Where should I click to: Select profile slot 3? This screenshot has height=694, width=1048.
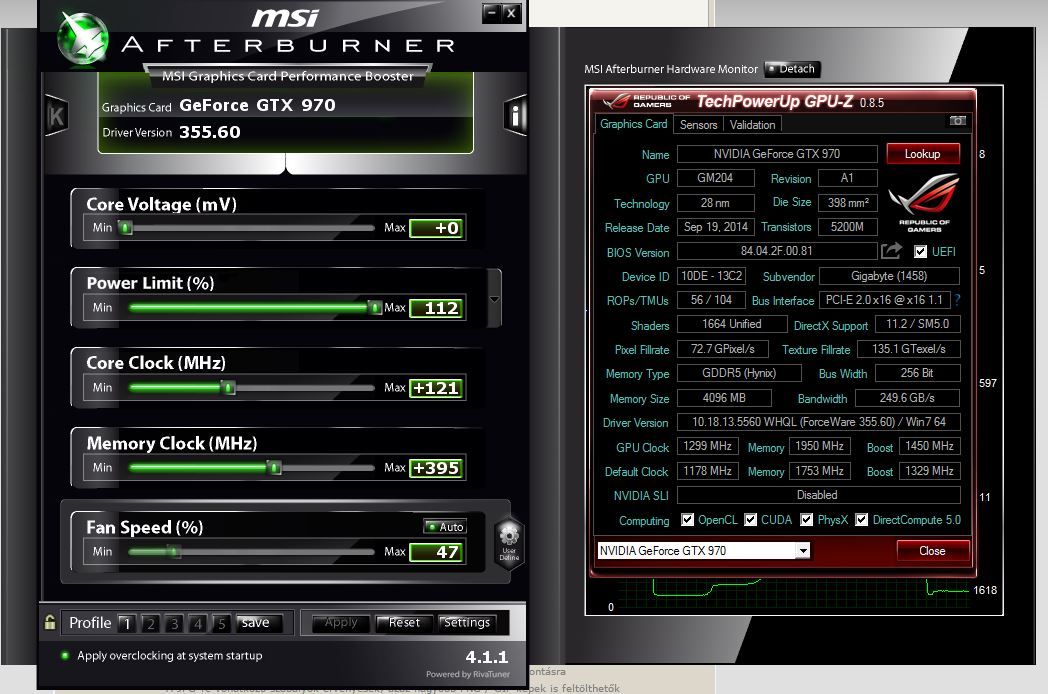pos(174,623)
